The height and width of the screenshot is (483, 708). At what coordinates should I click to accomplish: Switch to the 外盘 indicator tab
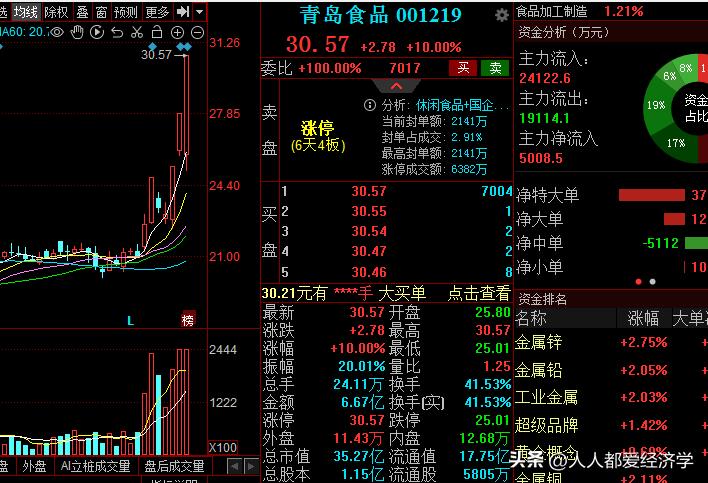click(34, 466)
